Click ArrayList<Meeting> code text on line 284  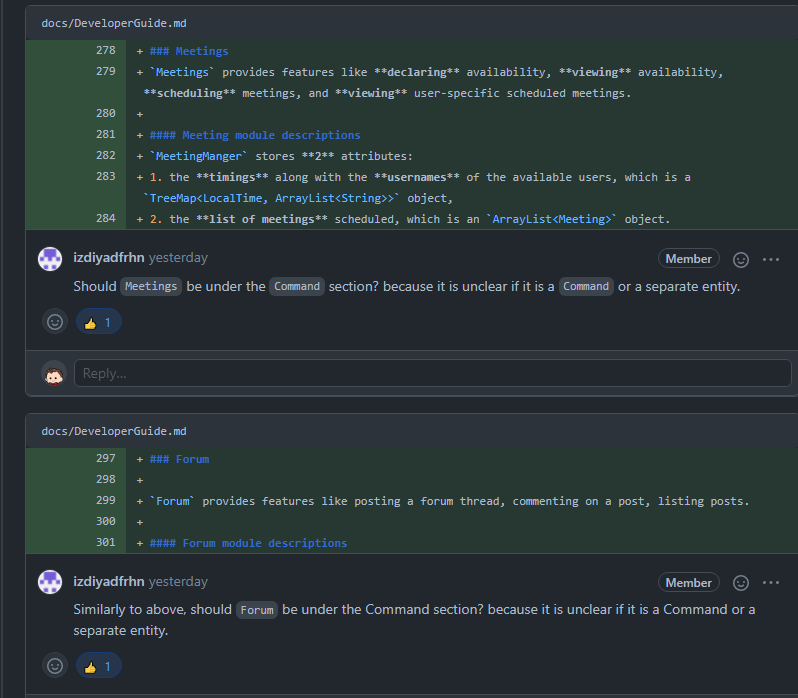(551, 219)
